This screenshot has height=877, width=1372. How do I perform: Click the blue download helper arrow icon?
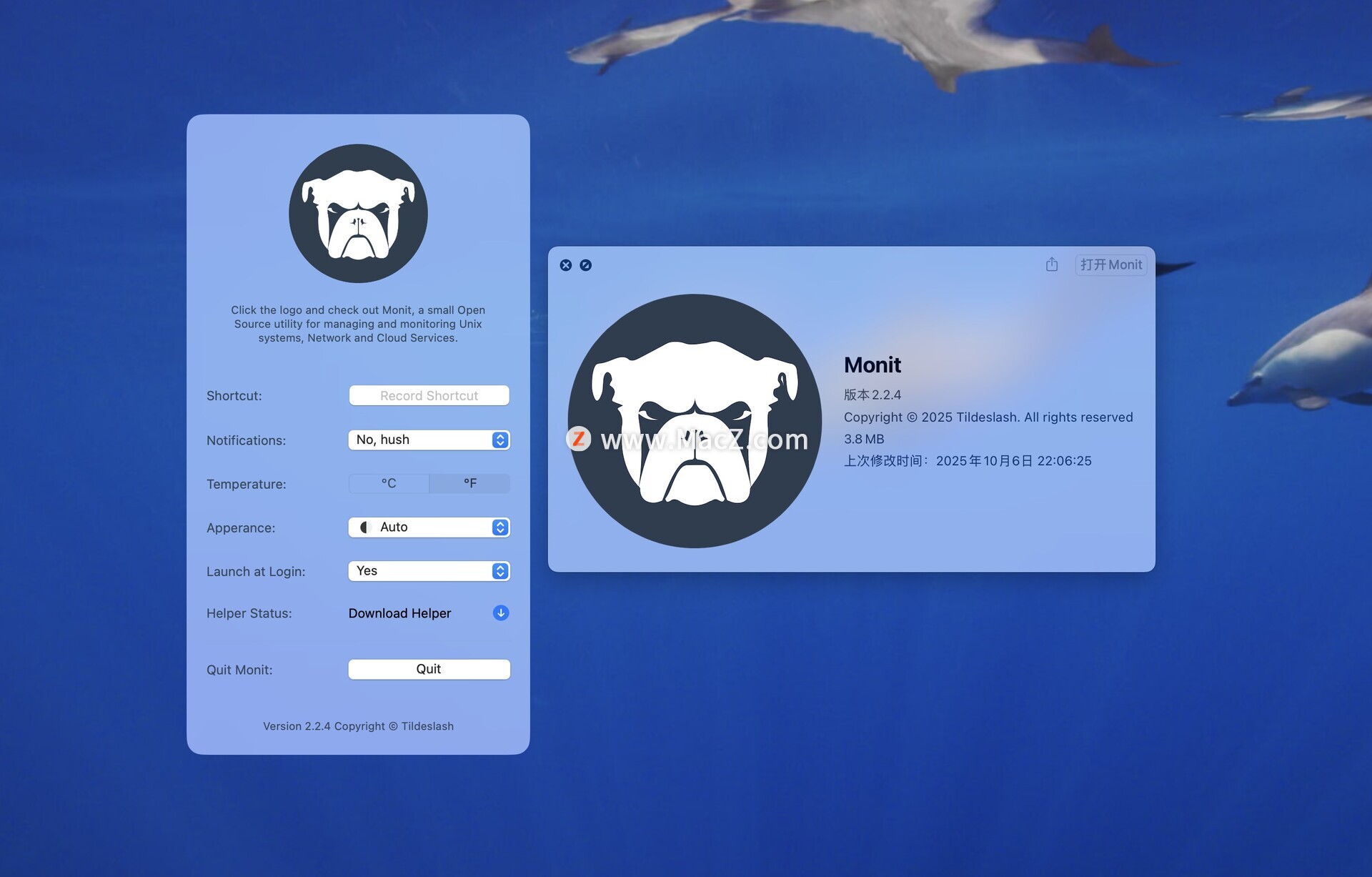click(x=501, y=613)
